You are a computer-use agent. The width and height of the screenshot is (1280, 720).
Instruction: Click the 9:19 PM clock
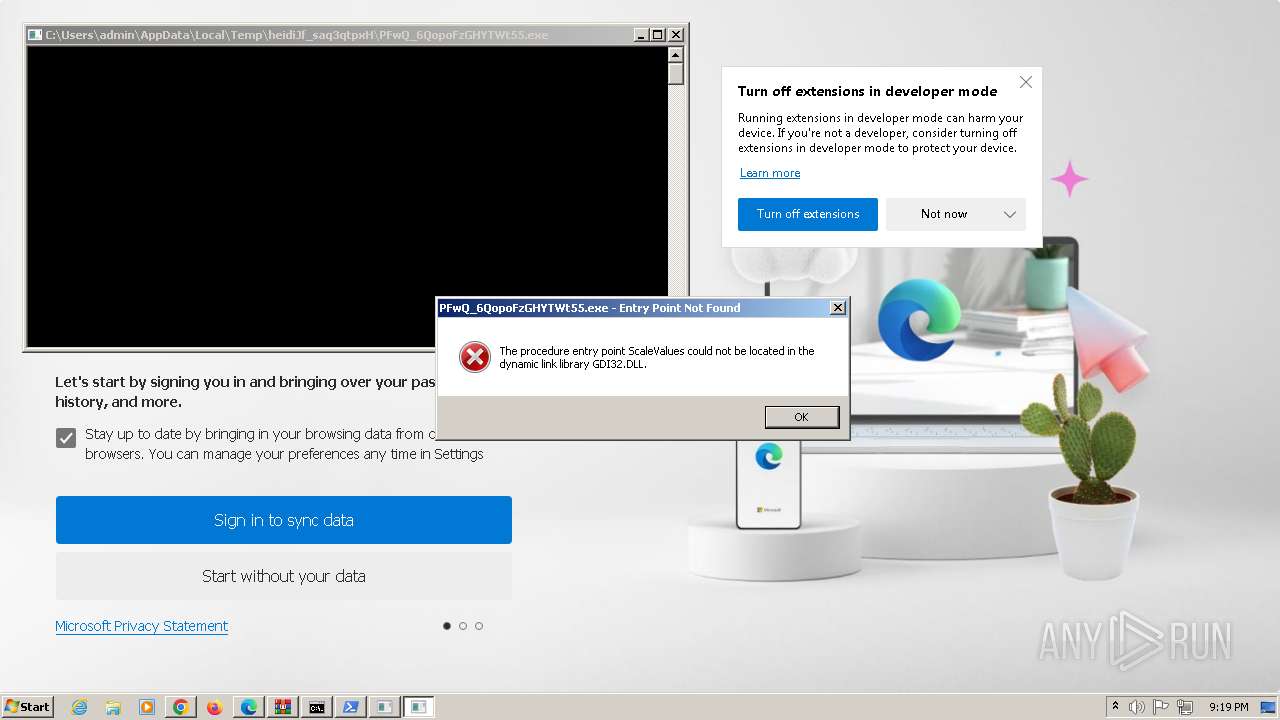click(x=1229, y=707)
